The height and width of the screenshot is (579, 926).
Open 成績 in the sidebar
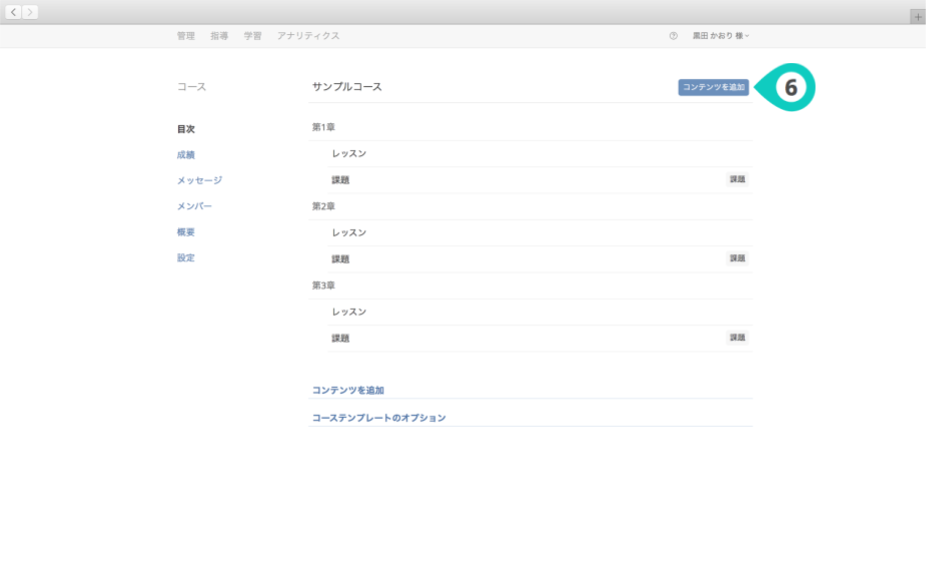pos(186,155)
